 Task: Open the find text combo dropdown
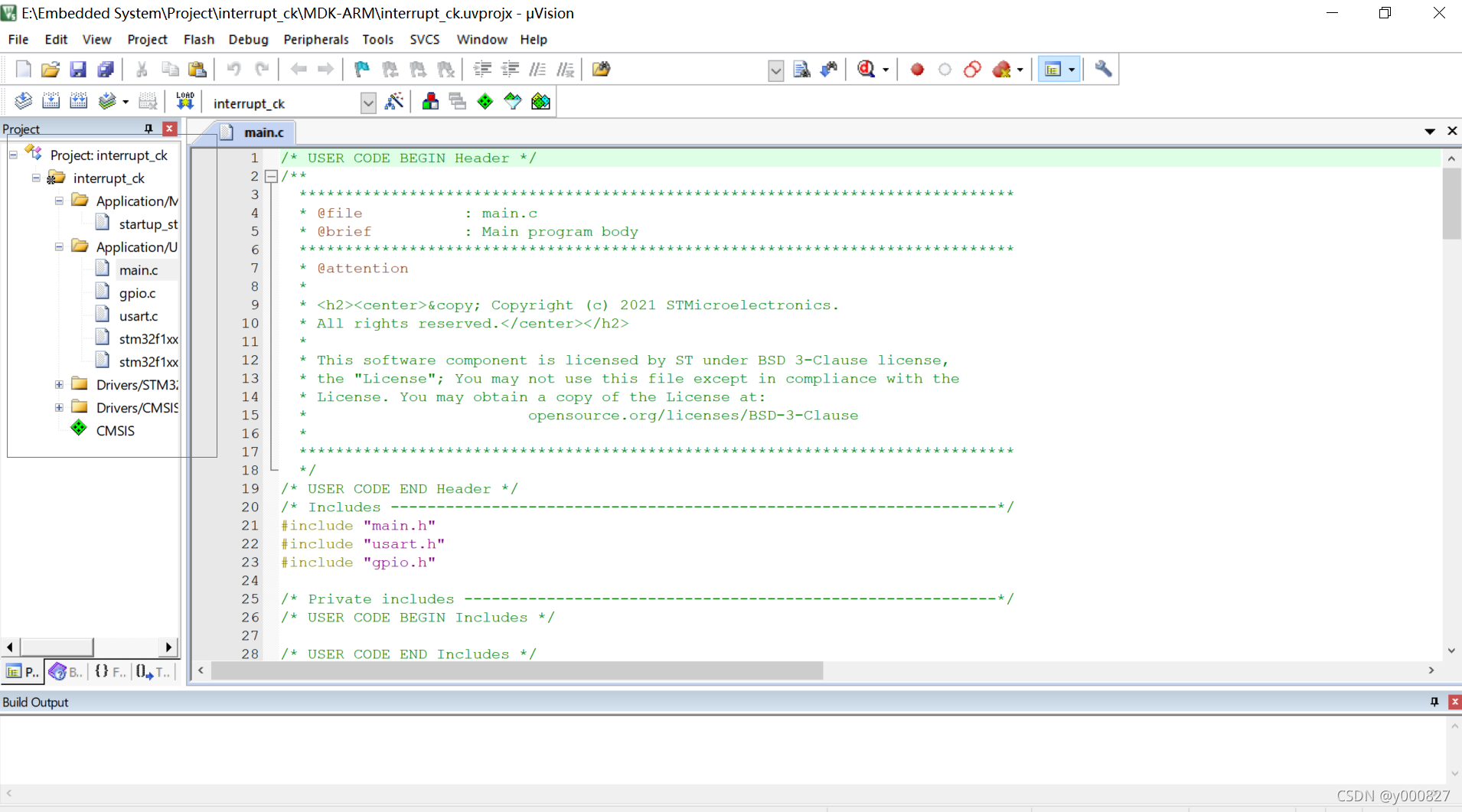pos(775,70)
